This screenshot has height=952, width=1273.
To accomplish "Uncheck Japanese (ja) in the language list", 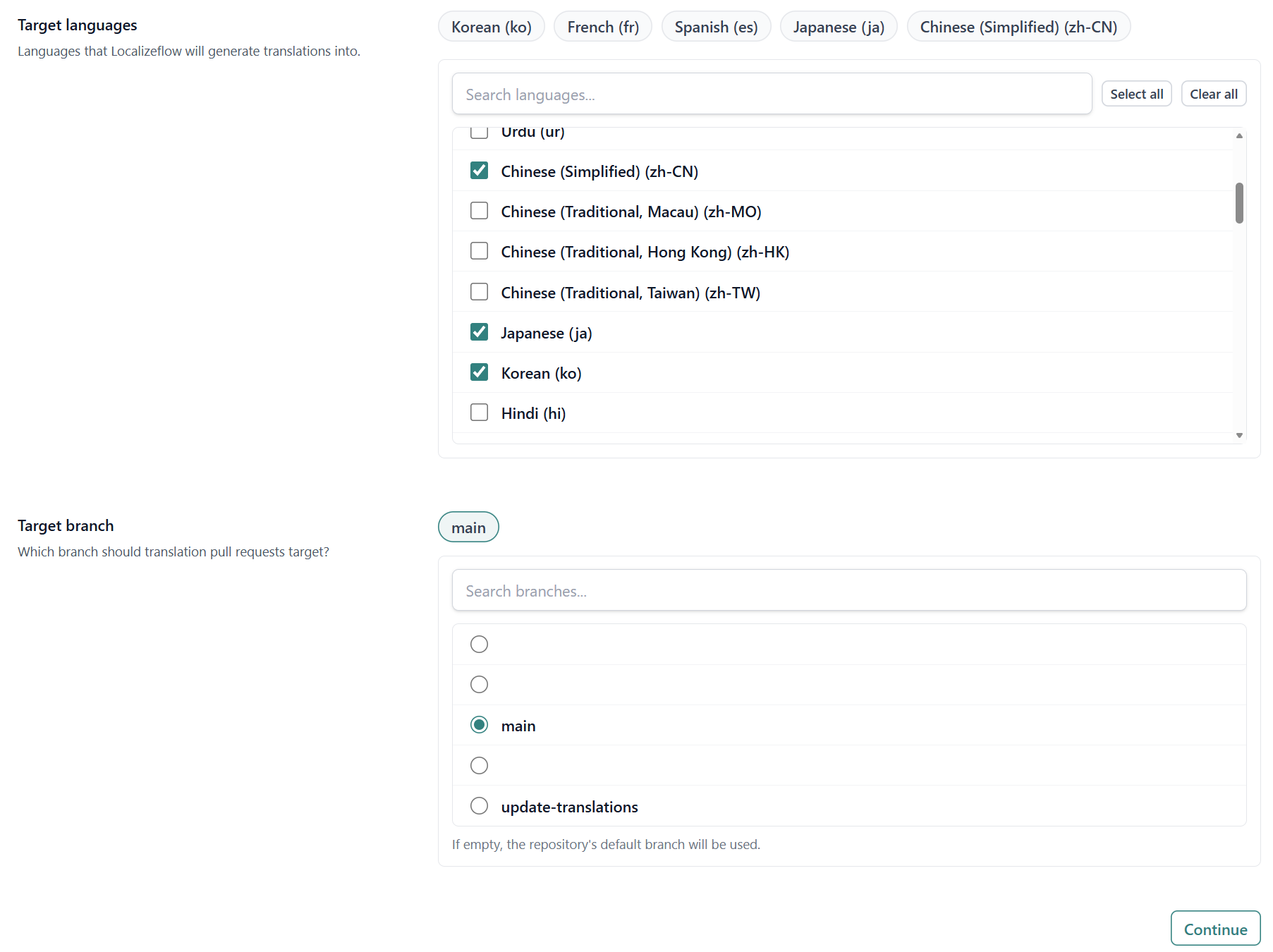I will tap(479, 331).
